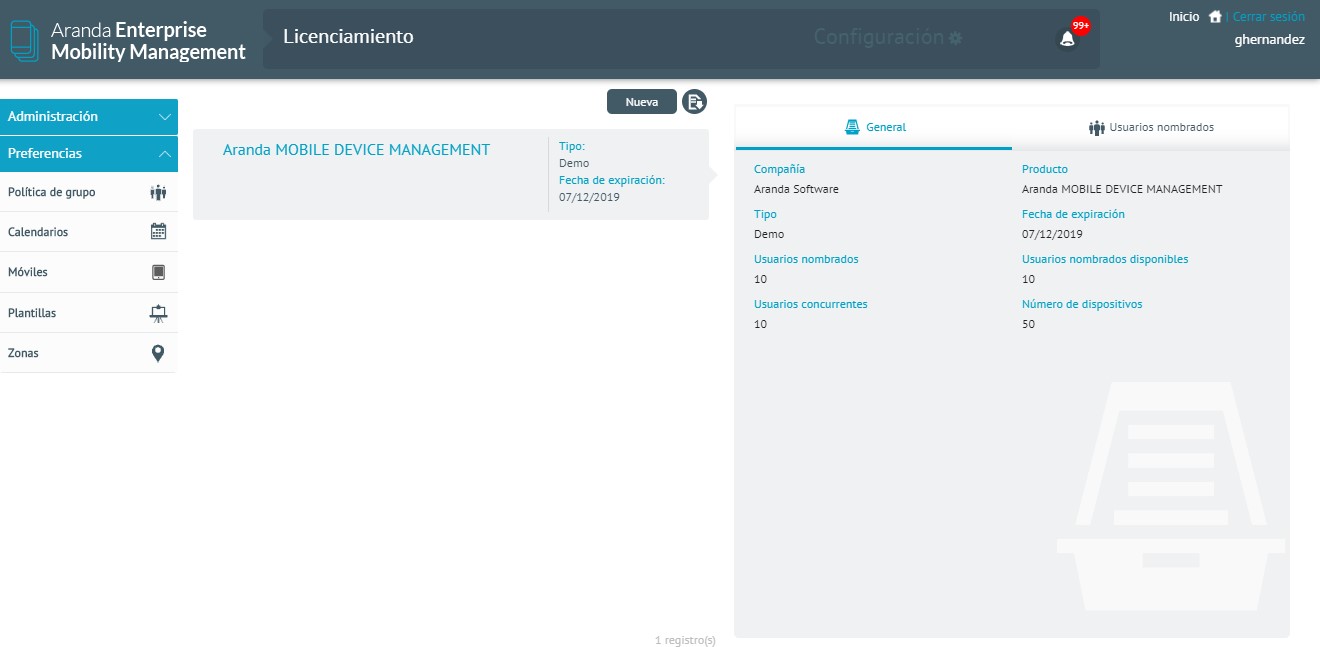Click the Número de dispositivos value 50

1028,324
